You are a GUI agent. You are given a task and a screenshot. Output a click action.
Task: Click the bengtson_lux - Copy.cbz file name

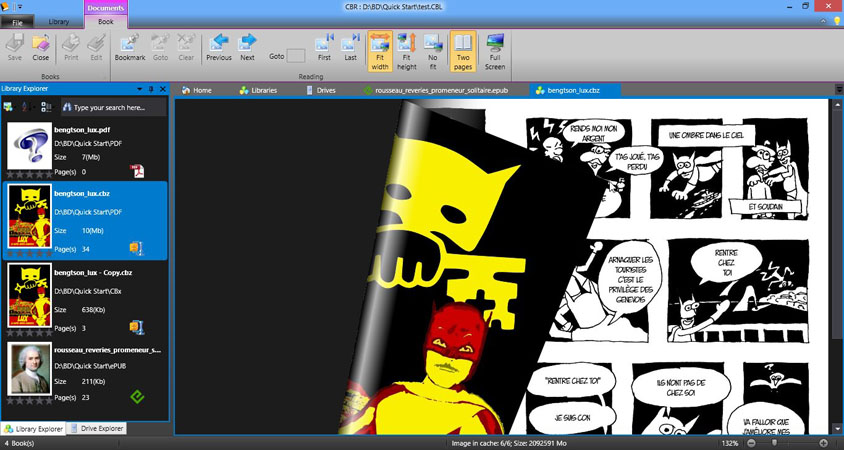[x=93, y=272]
